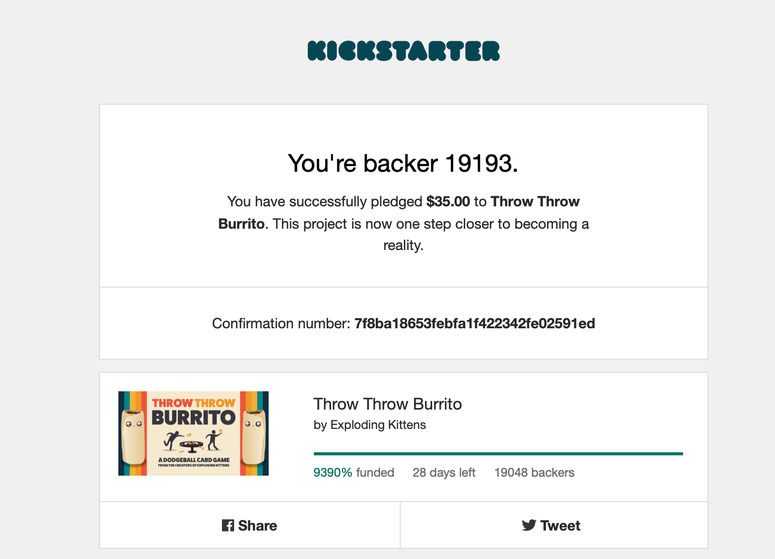The width and height of the screenshot is (775, 559).
Task: Open the Throw Throw Burrito title link in the project card
Action: [x=388, y=404]
